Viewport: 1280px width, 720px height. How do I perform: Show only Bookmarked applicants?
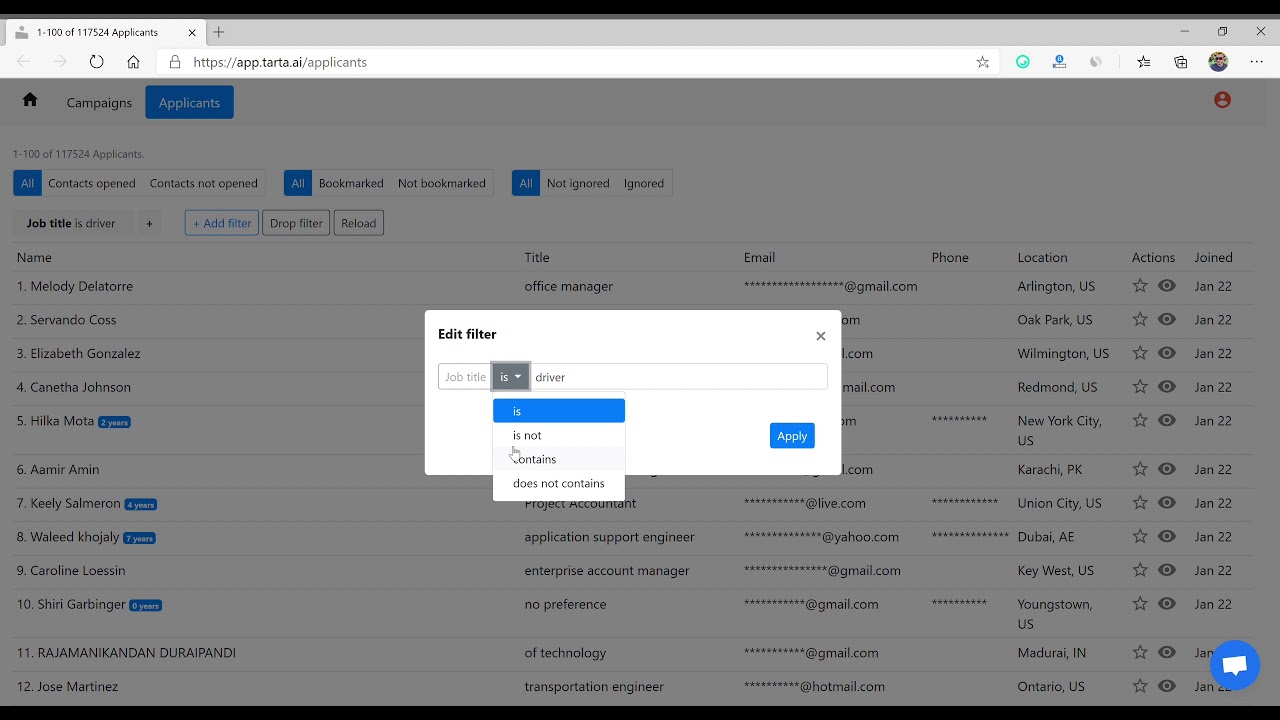[x=351, y=183]
